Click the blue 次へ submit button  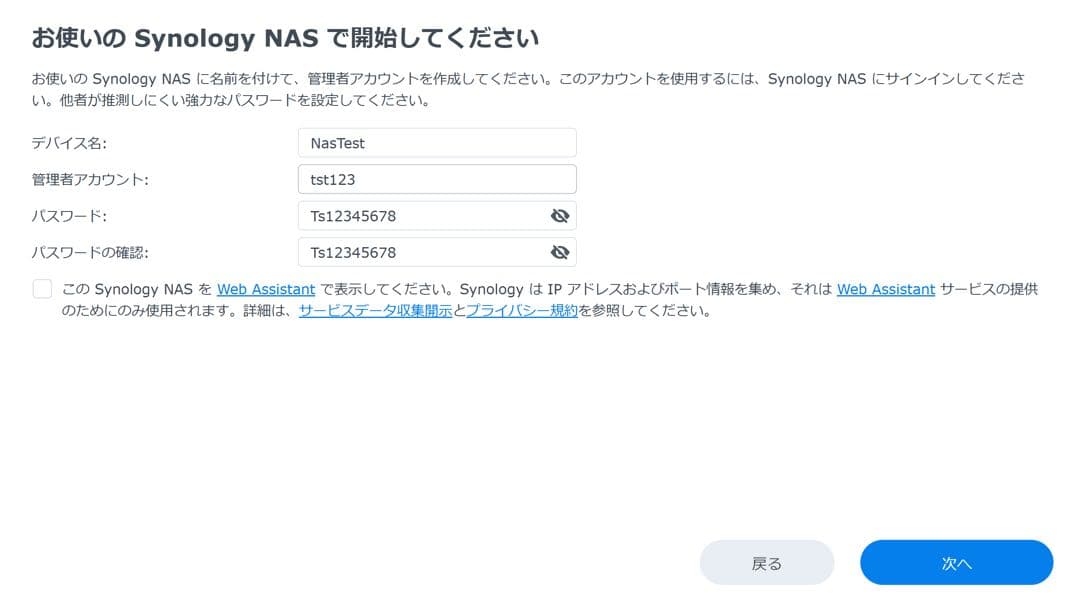click(956, 562)
